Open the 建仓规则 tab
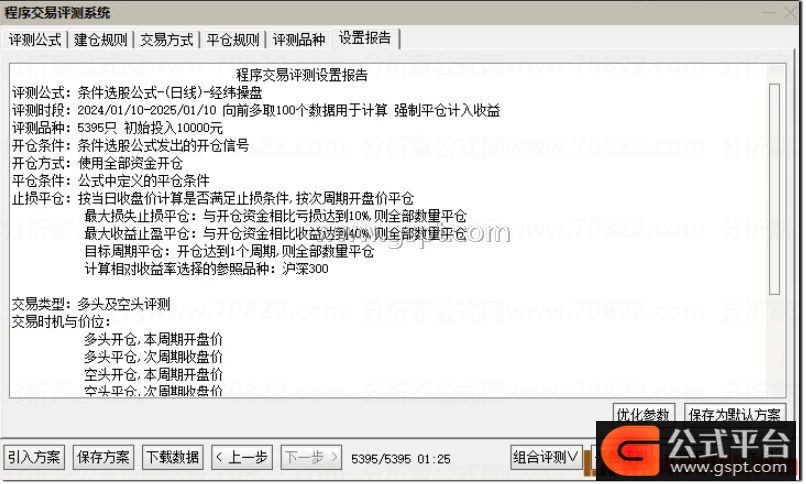 tap(100, 40)
